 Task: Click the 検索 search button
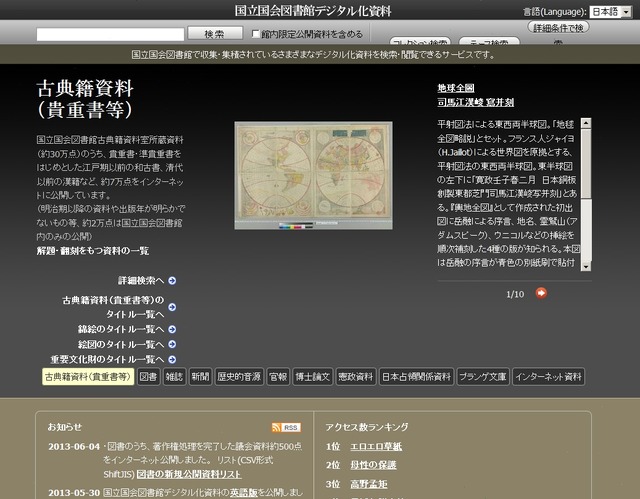click(x=215, y=34)
